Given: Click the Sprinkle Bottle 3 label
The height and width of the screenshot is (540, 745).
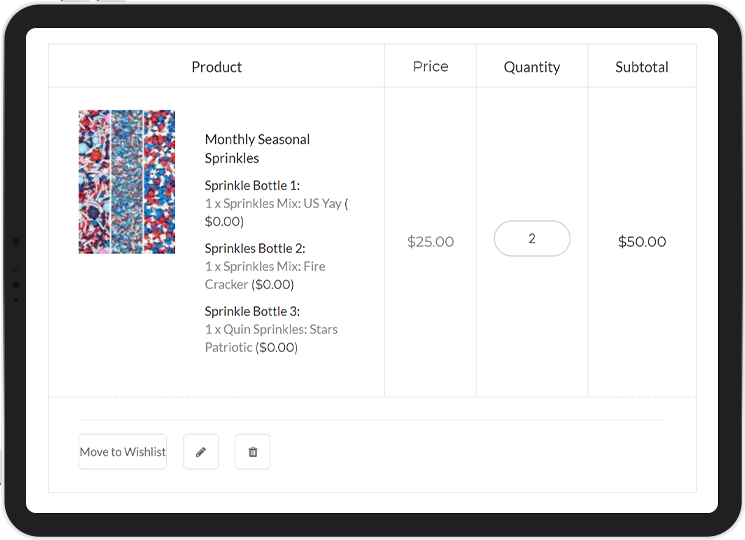Looking at the screenshot, I should 252,312.
